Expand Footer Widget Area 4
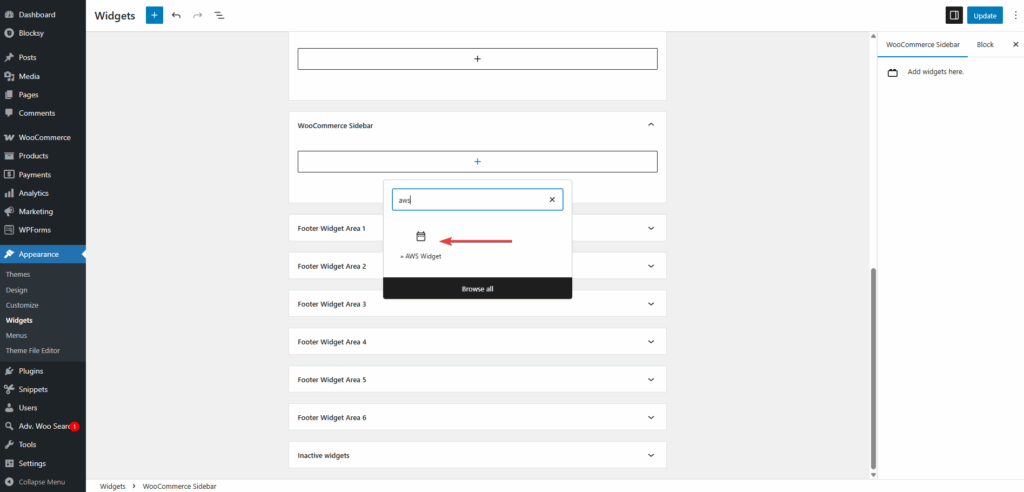The height and width of the screenshot is (492, 1024). click(650, 342)
